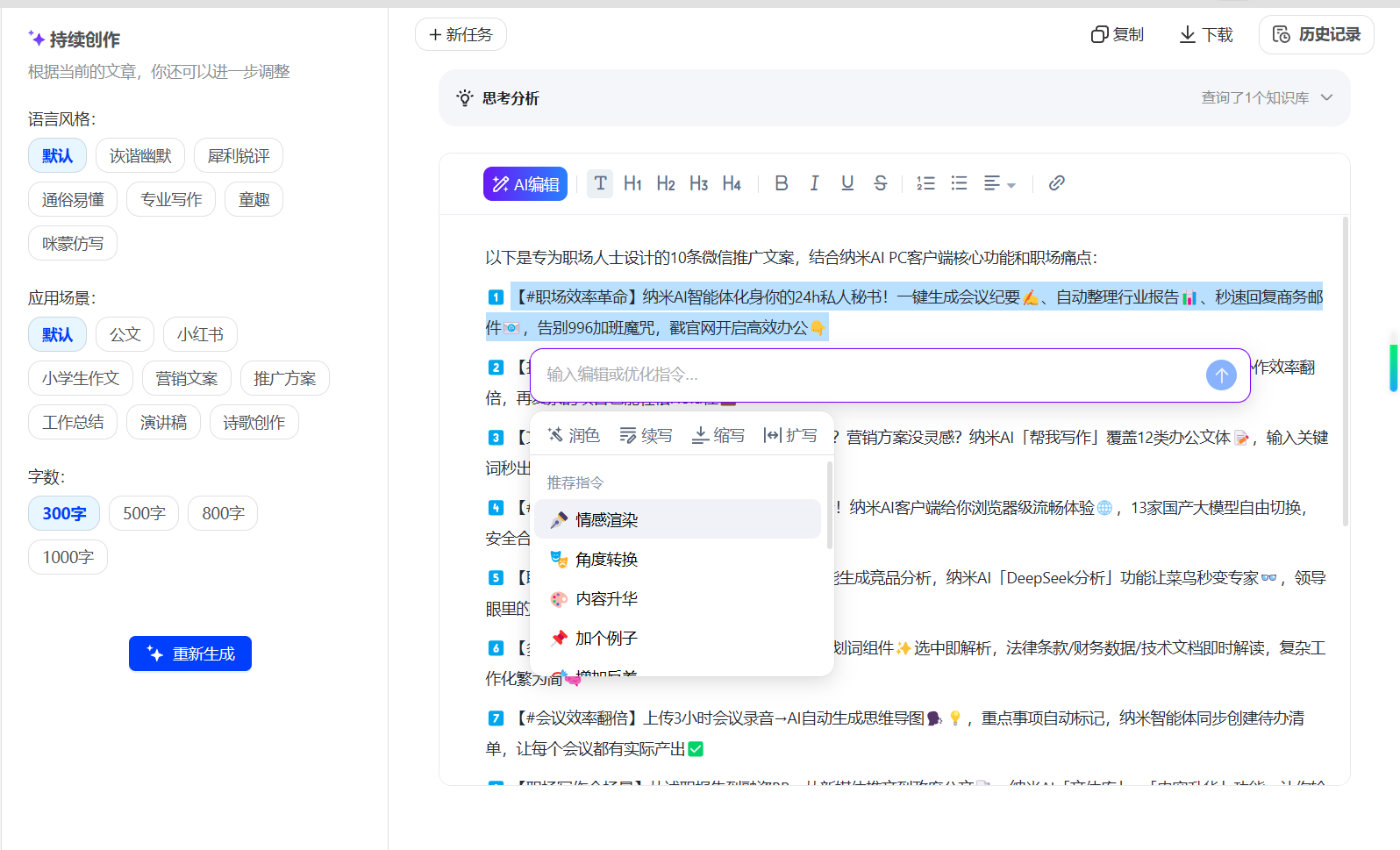Choose the 续写 continue writing option
The image size is (1400, 850).
[646, 436]
